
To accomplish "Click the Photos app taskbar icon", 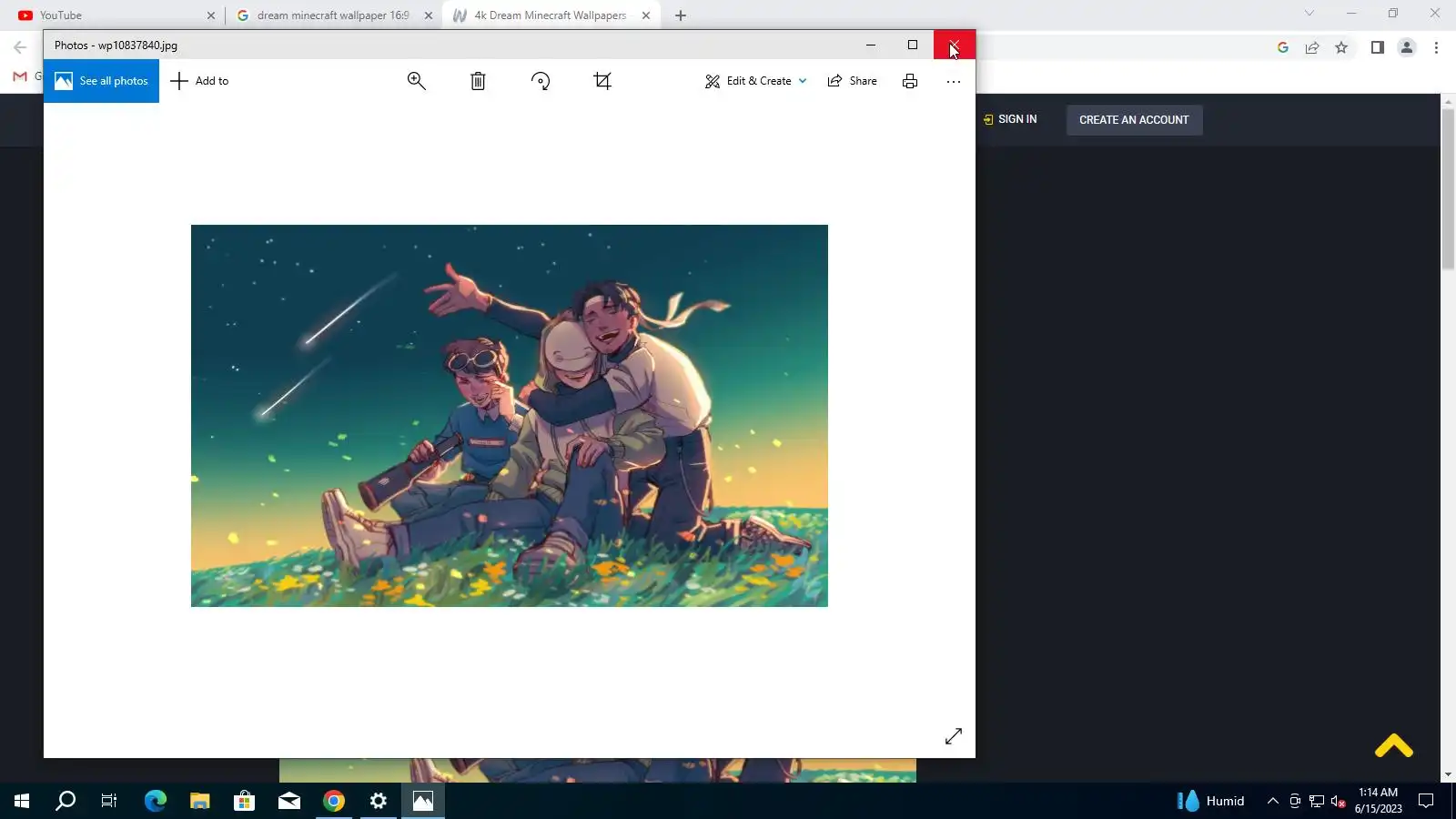I will click(423, 801).
